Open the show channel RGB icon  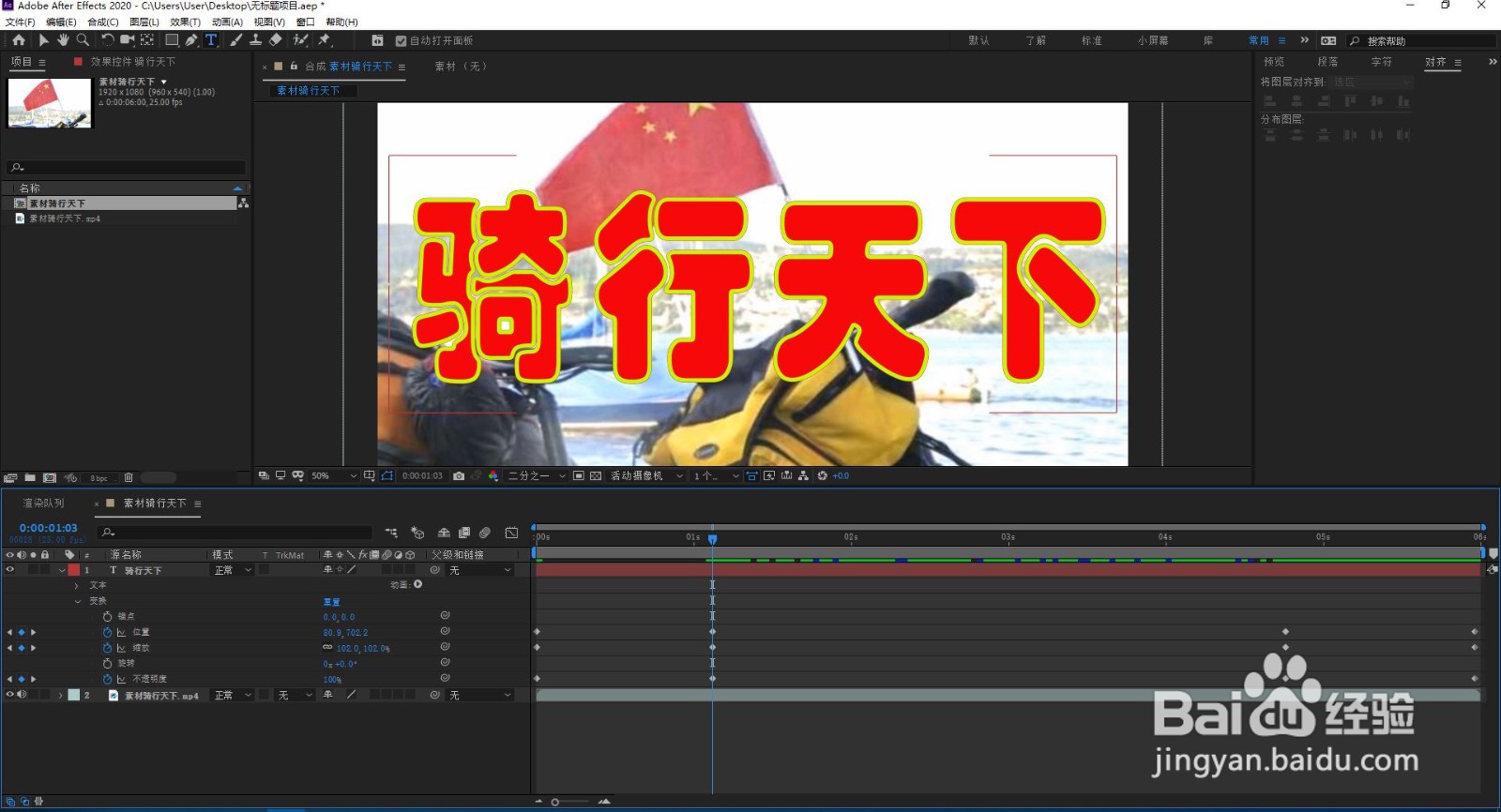click(x=493, y=476)
